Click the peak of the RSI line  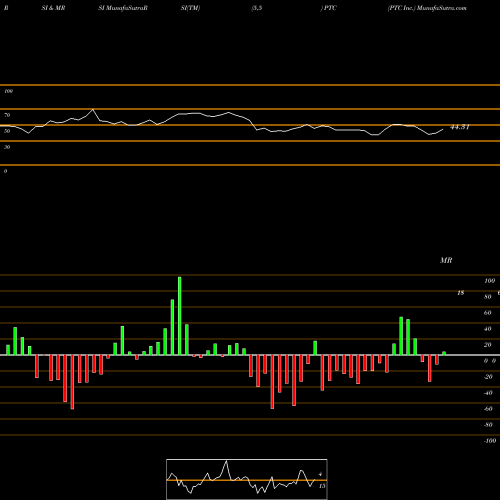(93, 109)
